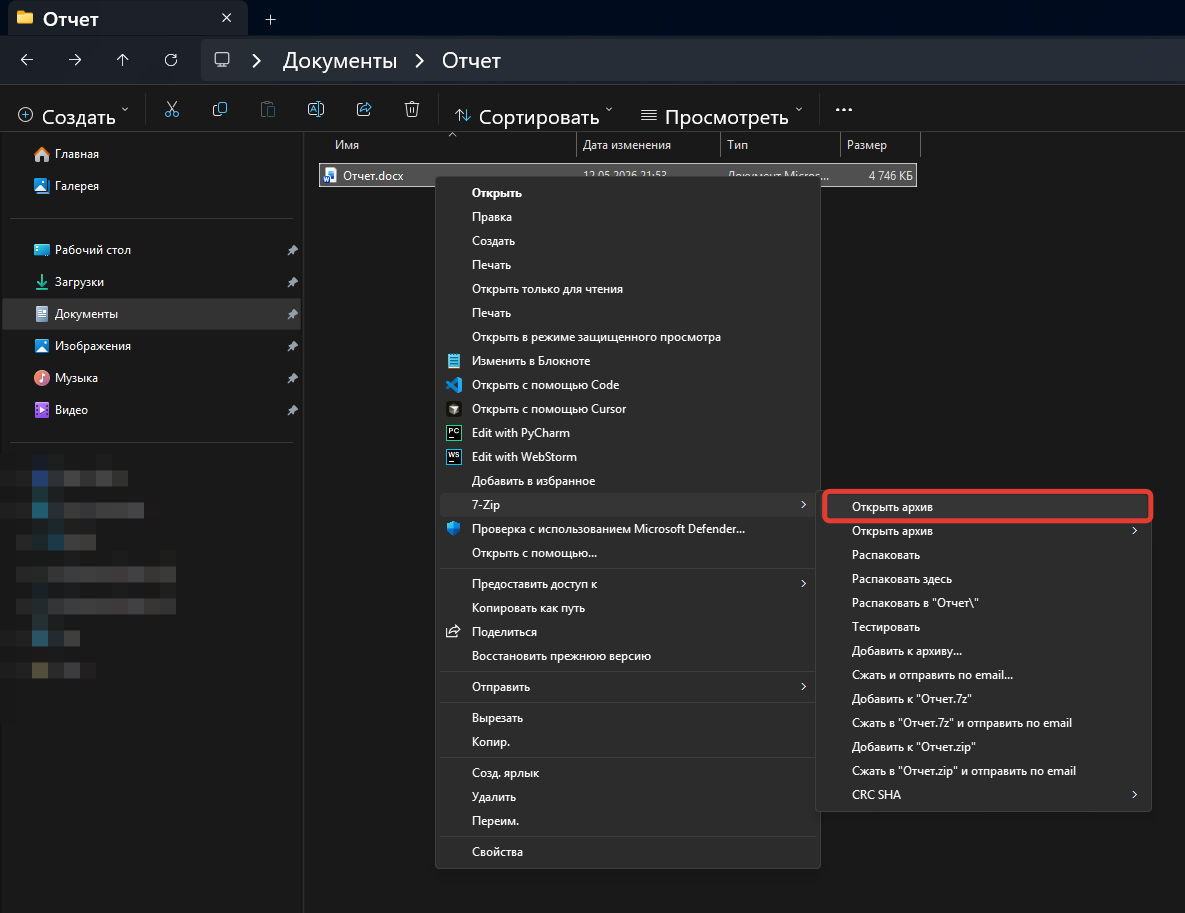Close the Отчет tab
Viewport: 1185px width, 913px height.
click(x=227, y=18)
